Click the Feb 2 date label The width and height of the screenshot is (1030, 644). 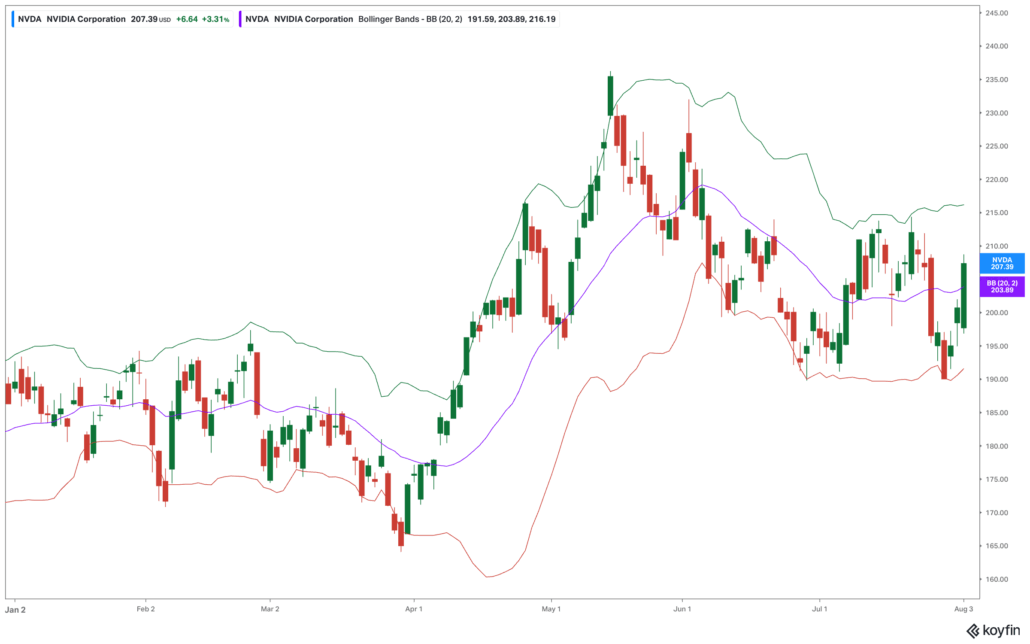pos(146,609)
